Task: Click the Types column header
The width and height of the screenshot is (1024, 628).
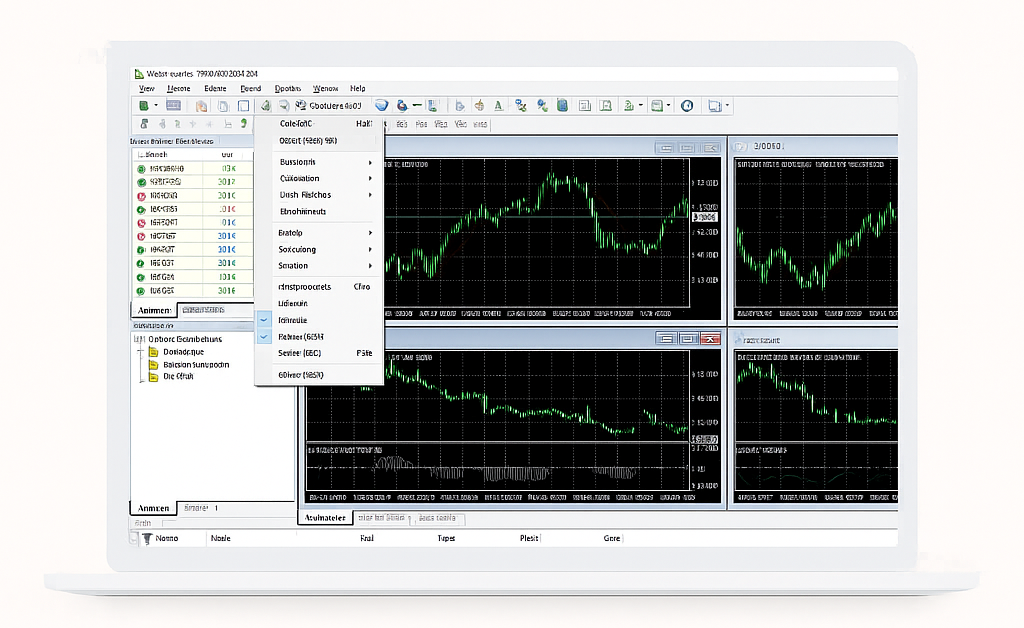Action: pos(446,539)
